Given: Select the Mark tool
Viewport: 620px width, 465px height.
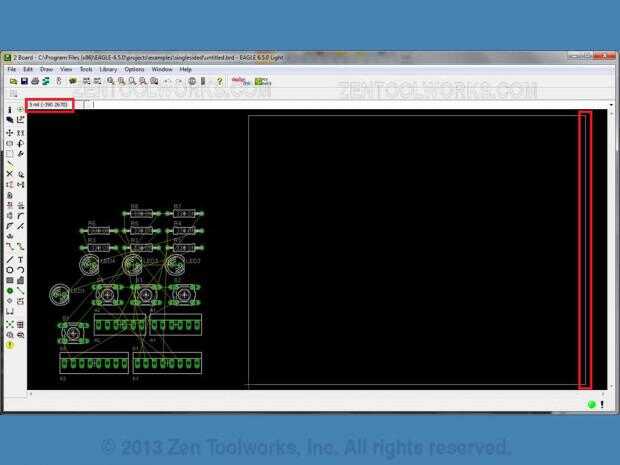Looking at the screenshot, I should (21, 119).
